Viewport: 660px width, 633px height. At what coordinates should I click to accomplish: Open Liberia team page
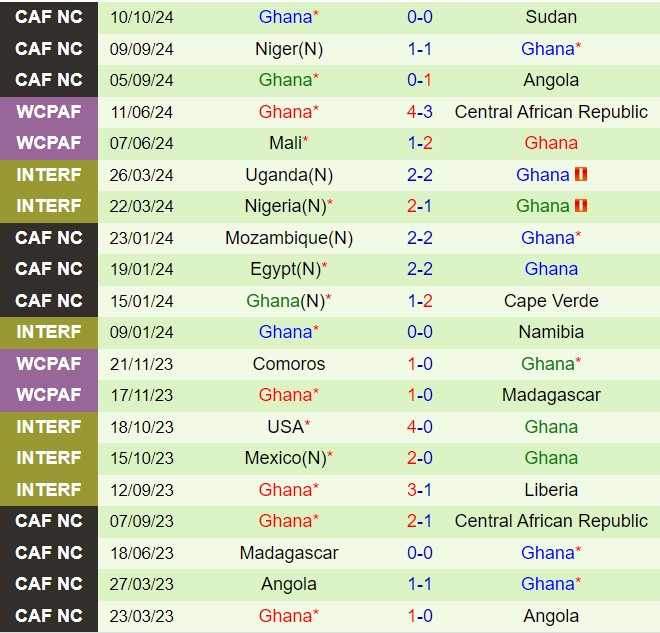(x=550, y=489)
